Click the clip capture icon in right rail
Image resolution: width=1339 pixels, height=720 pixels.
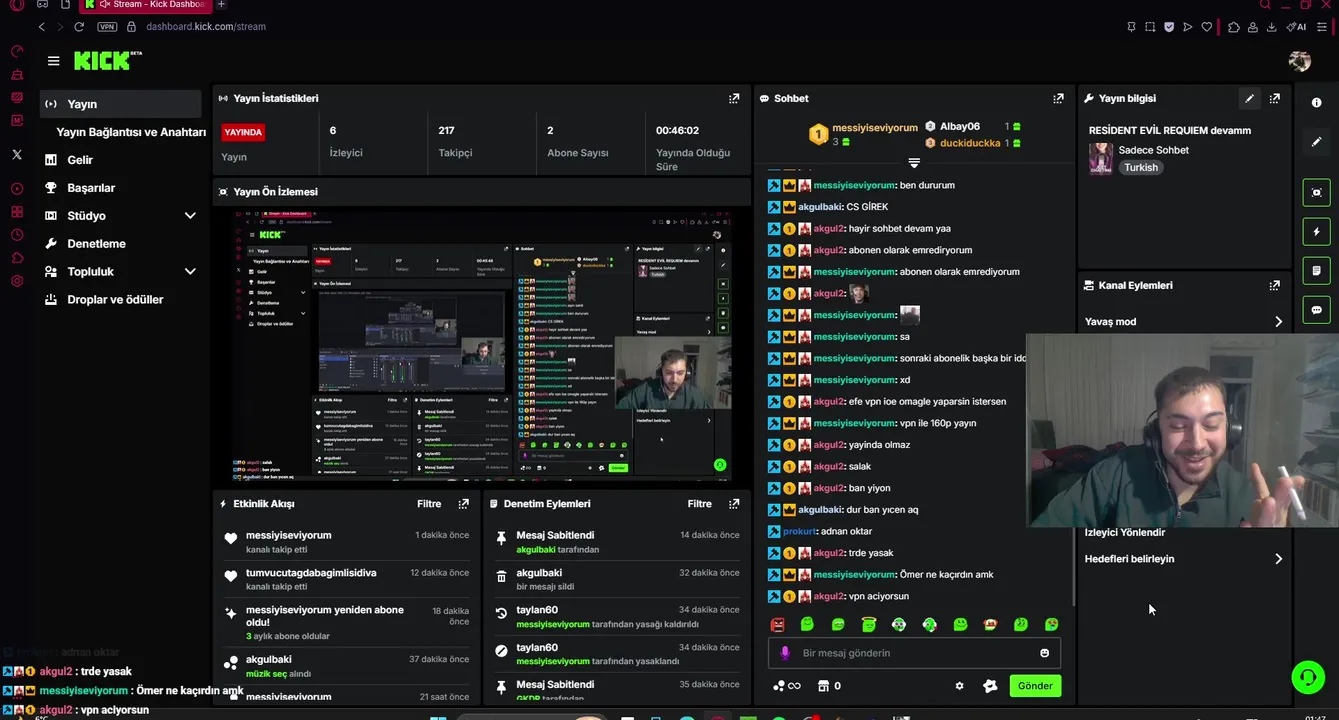point(1316,193)
